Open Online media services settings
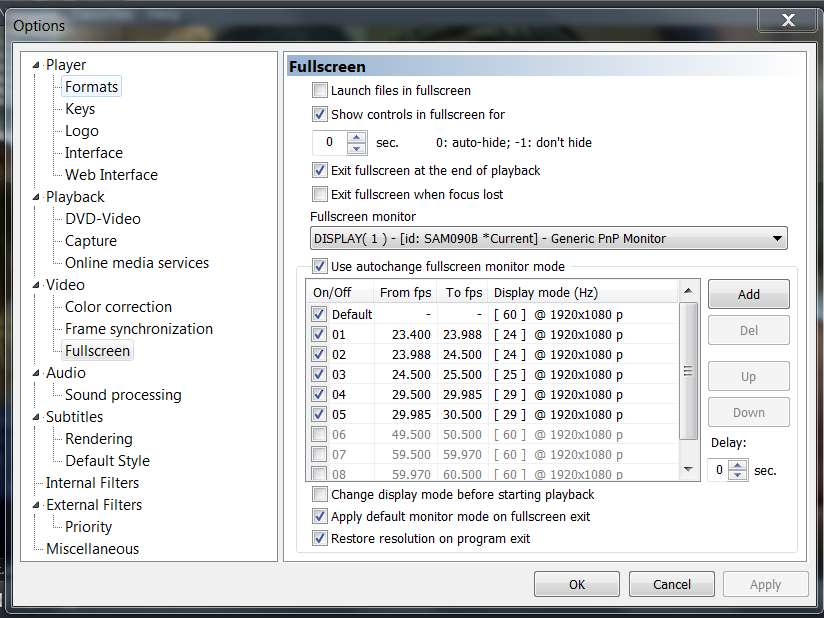This screenshot has width=824, height=618. (x=137, y=263)
